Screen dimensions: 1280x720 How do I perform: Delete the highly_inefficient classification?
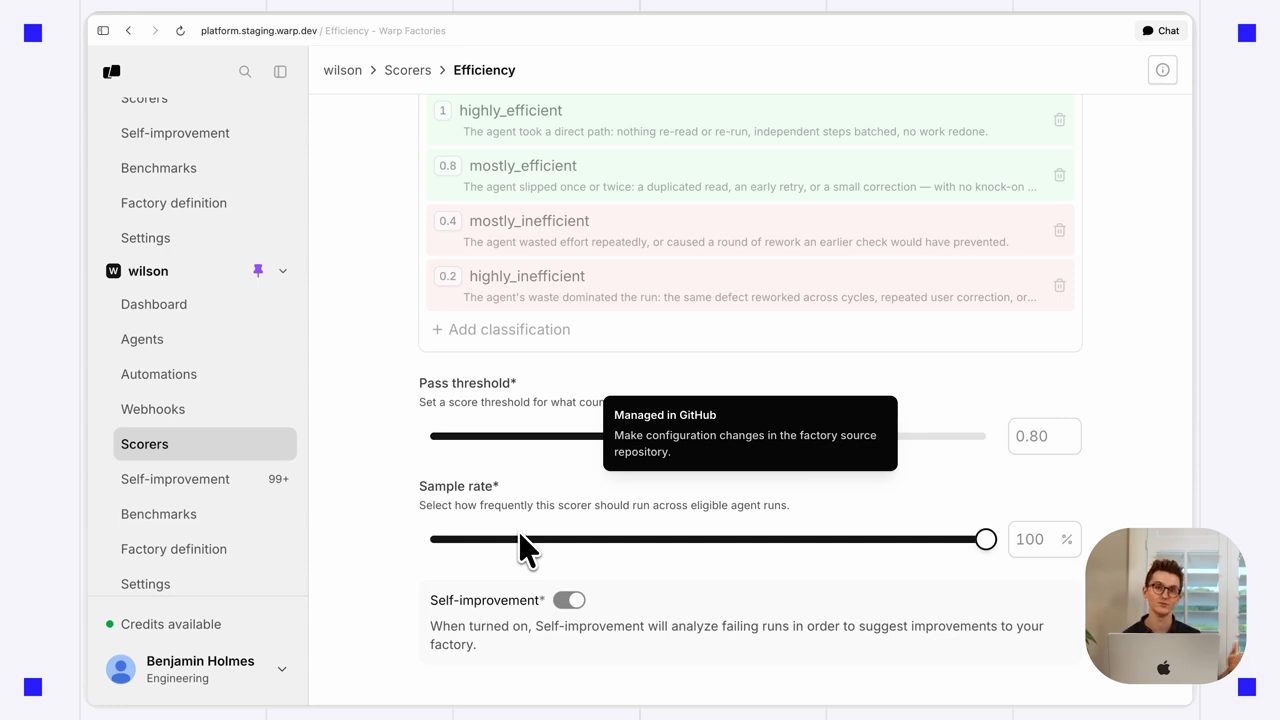pos(1059,285)
